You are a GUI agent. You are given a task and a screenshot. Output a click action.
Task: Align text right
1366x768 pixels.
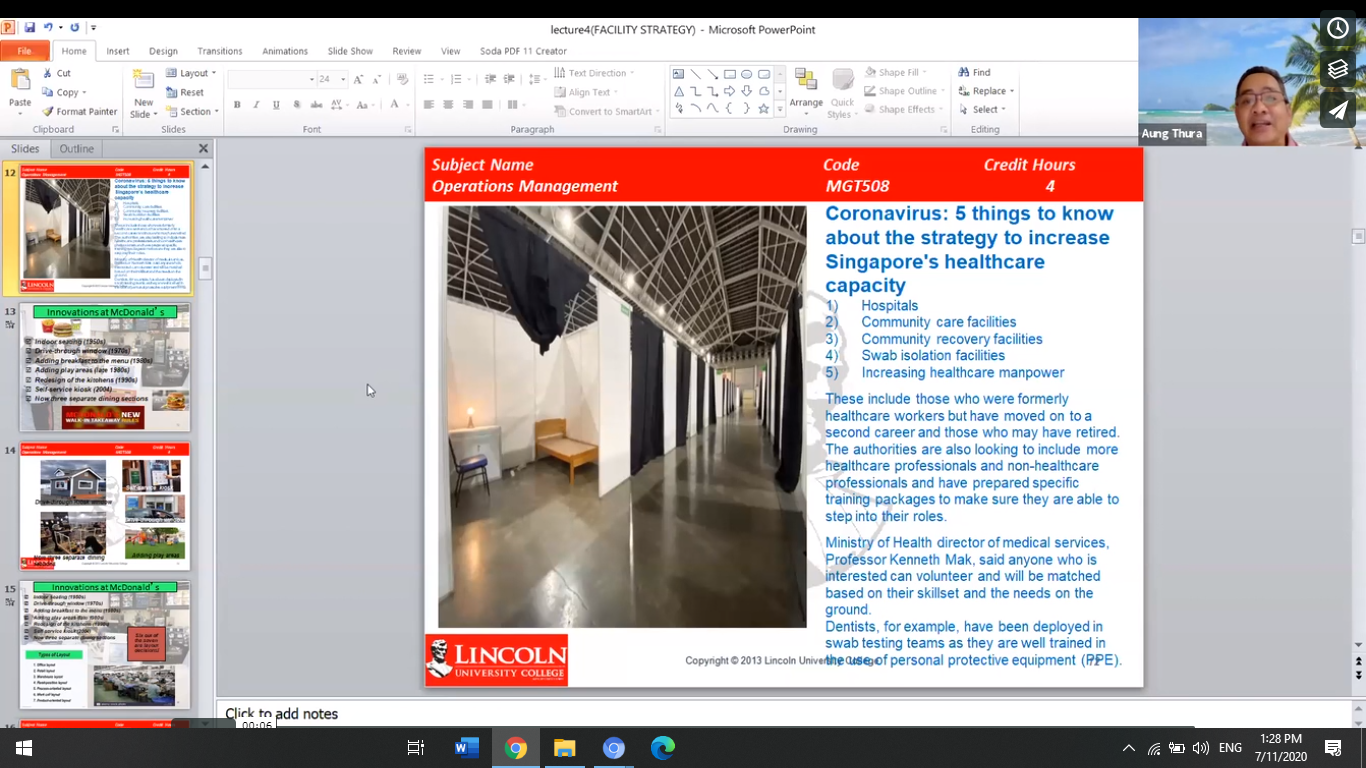(x=467, y=104)
